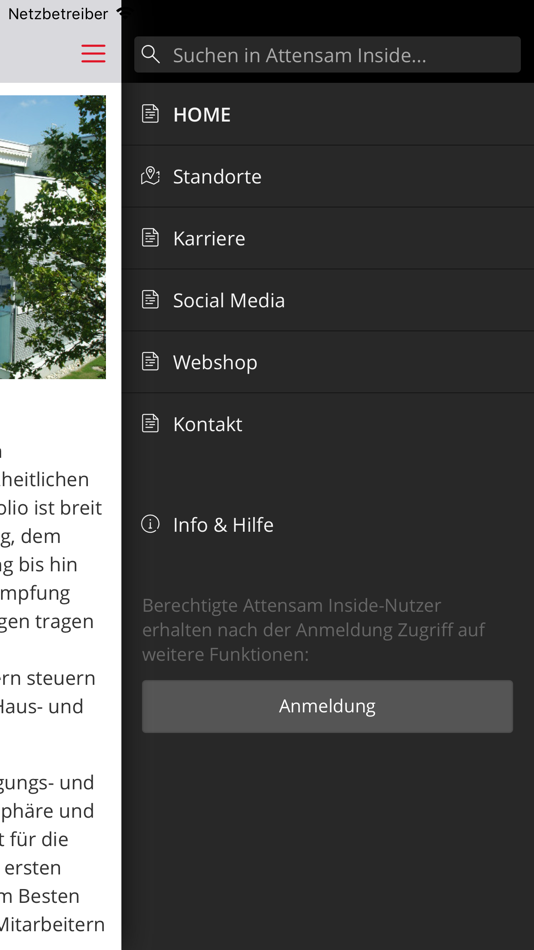This screenshot has height=950, width=534.
Task: Open the HOME menu entry
Action: [x=328, y=115]
